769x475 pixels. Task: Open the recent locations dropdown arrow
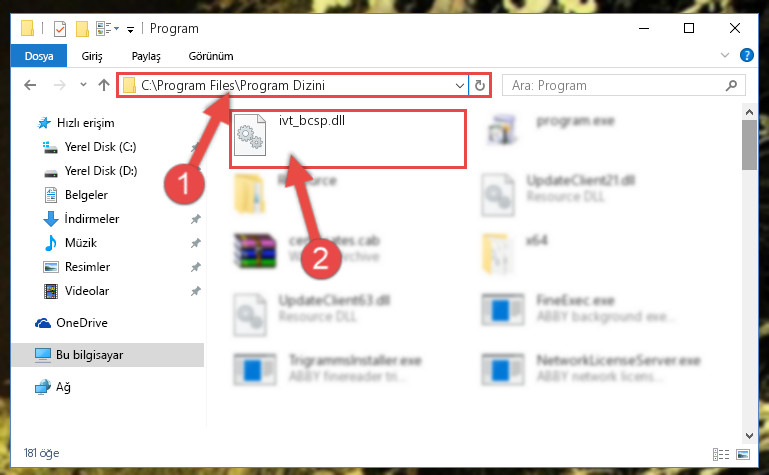click(83, 85)
